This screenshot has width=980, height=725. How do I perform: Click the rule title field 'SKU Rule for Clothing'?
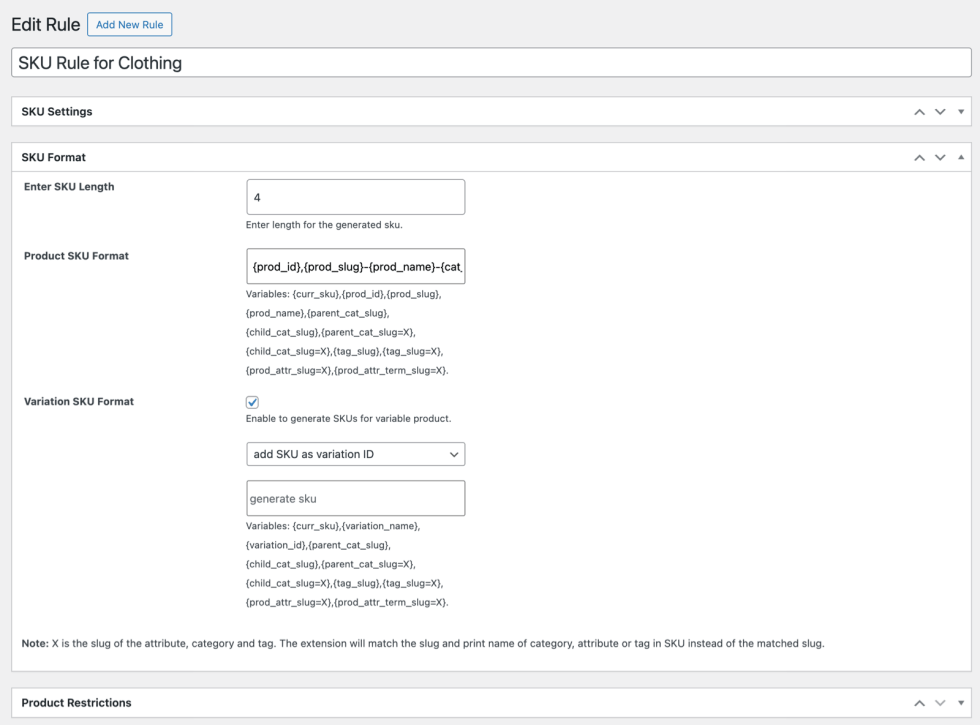tap(490, 63)
